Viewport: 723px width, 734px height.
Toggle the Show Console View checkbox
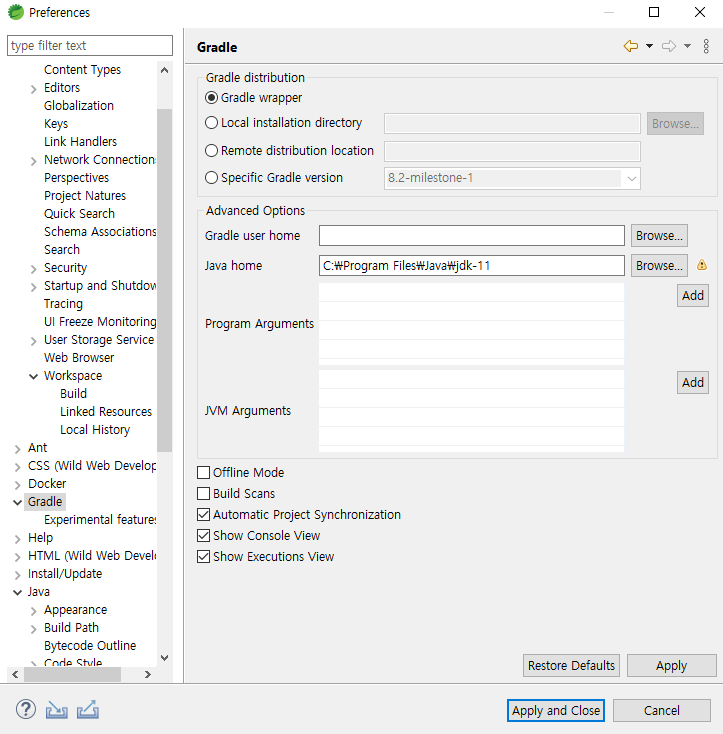[204, 536]
